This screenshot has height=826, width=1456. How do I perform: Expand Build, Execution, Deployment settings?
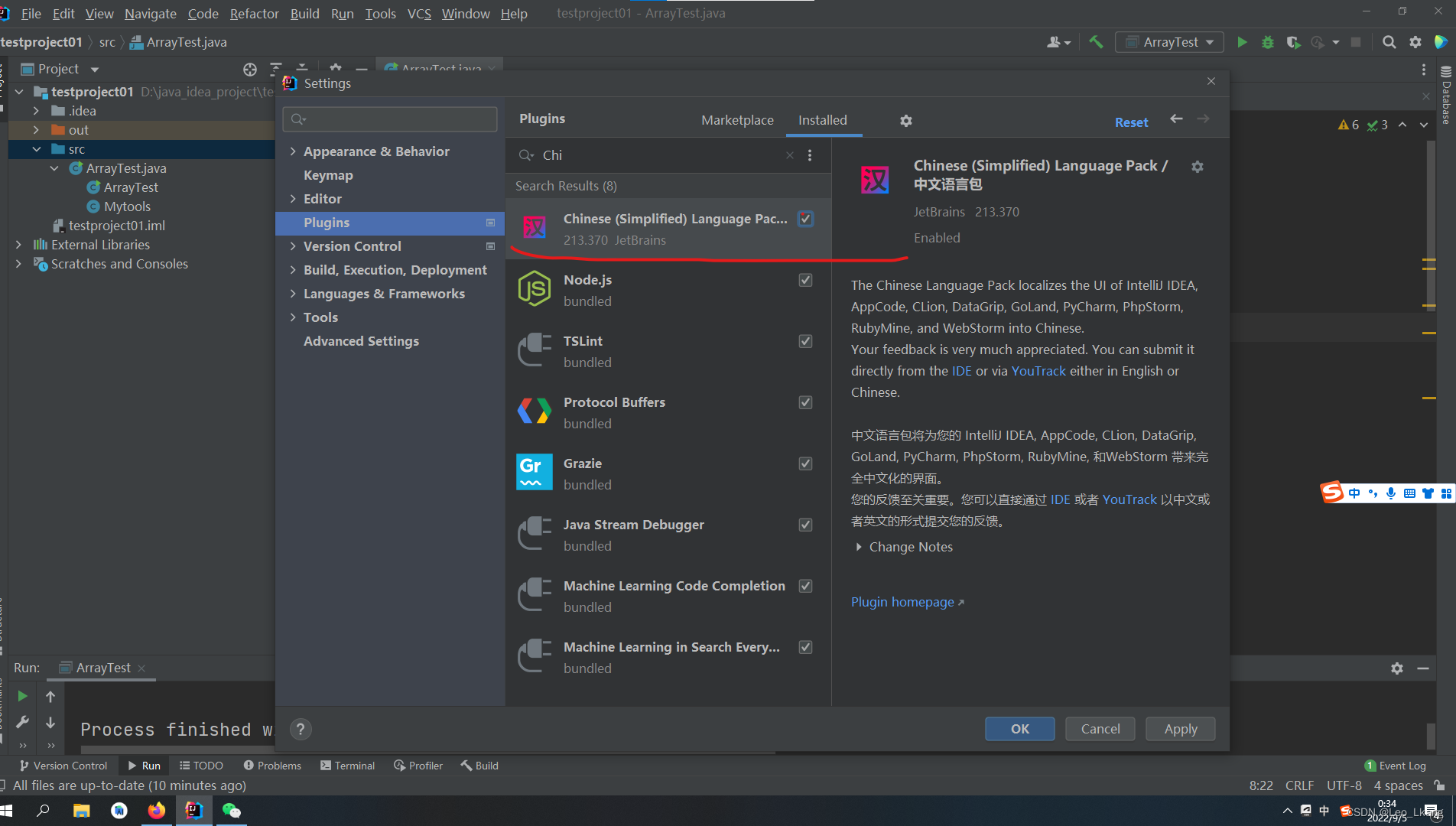pos(293,270)
